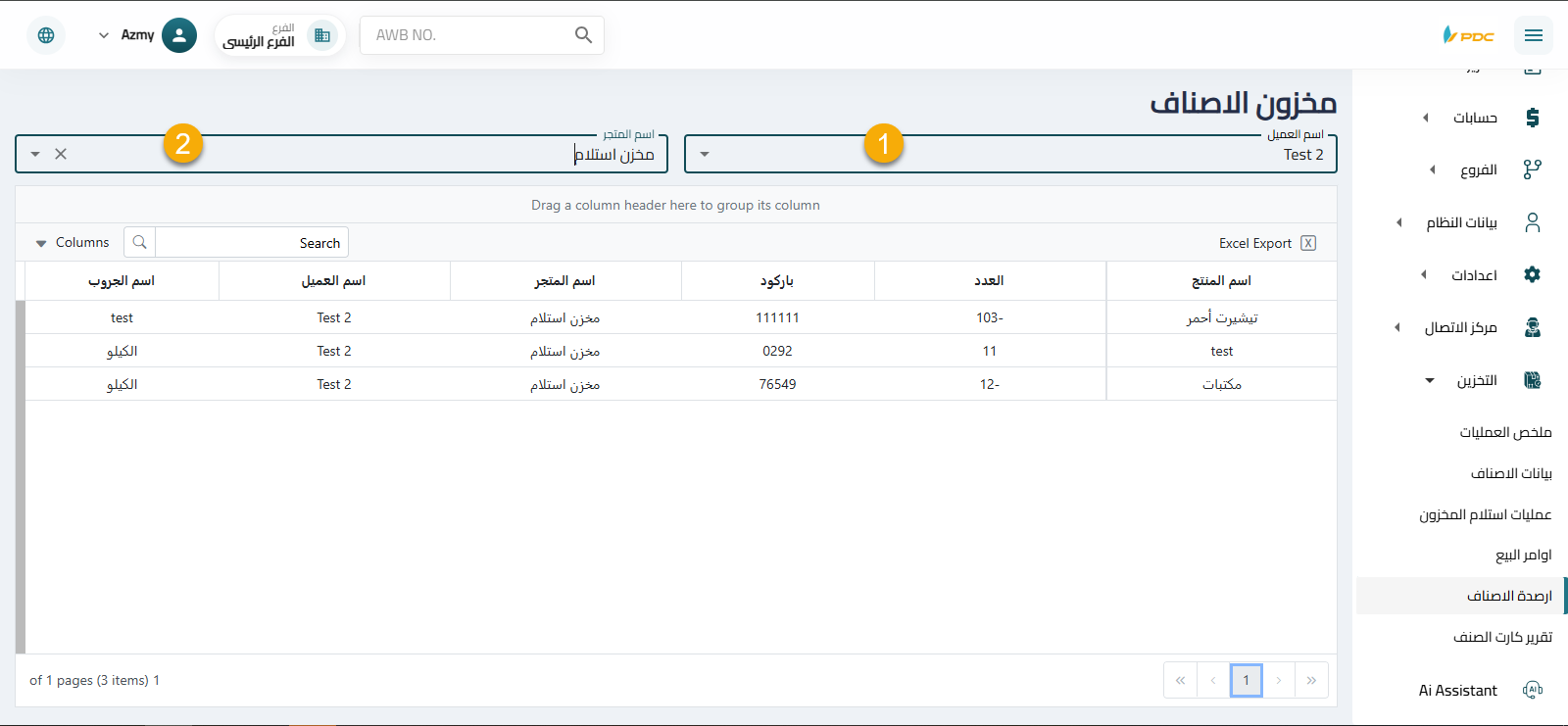The width and height of the screenshot is (1568, 726).
Task: Sort by اسم الجروب column header
Action: (x=122, y=280)
